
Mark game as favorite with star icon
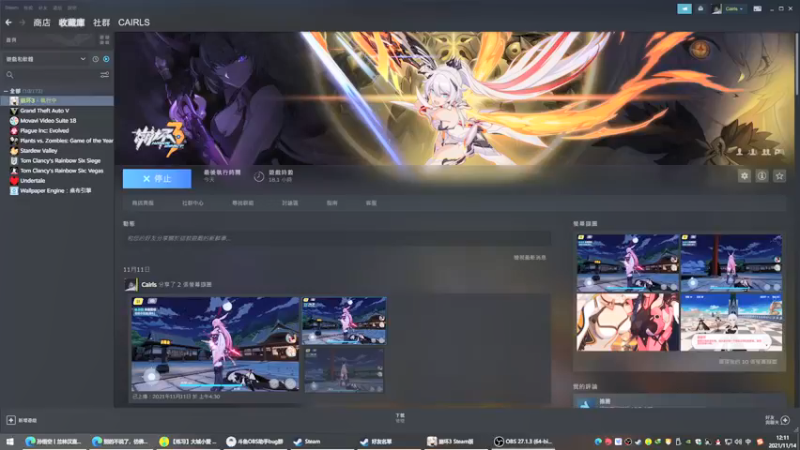point(779,176)
